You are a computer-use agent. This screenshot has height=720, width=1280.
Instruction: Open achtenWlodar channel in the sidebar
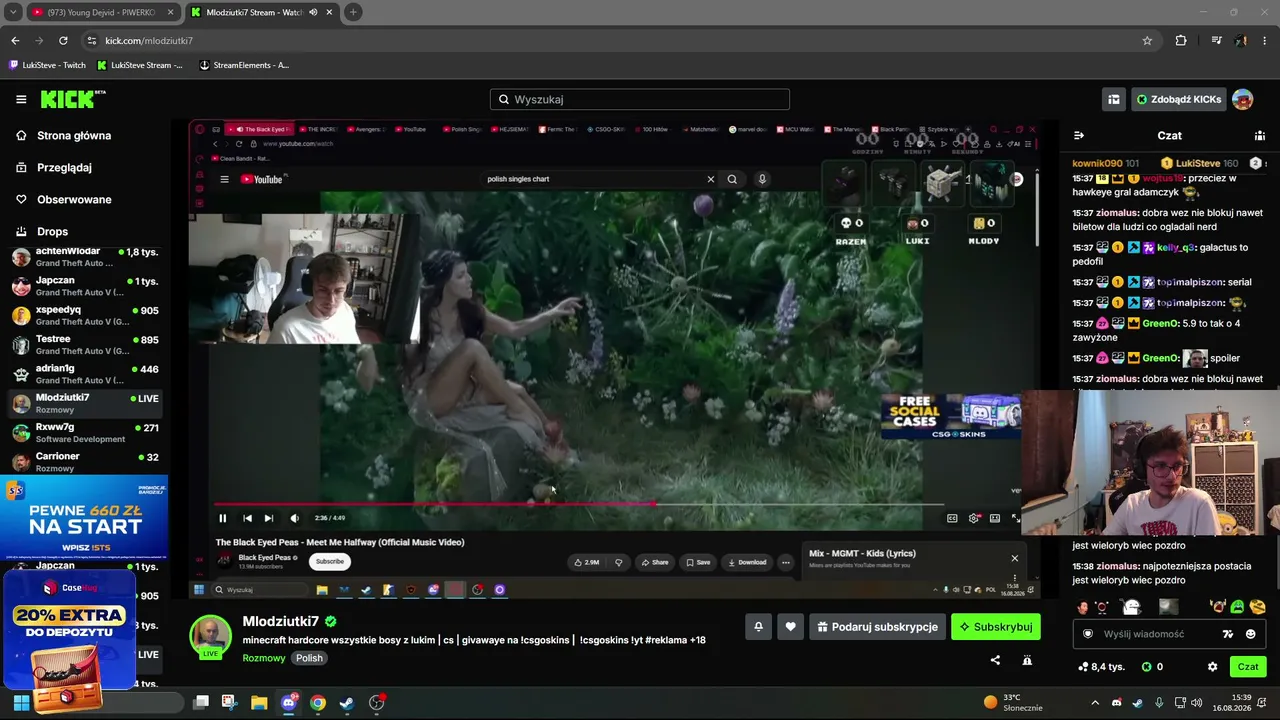[x=84, y=257]
